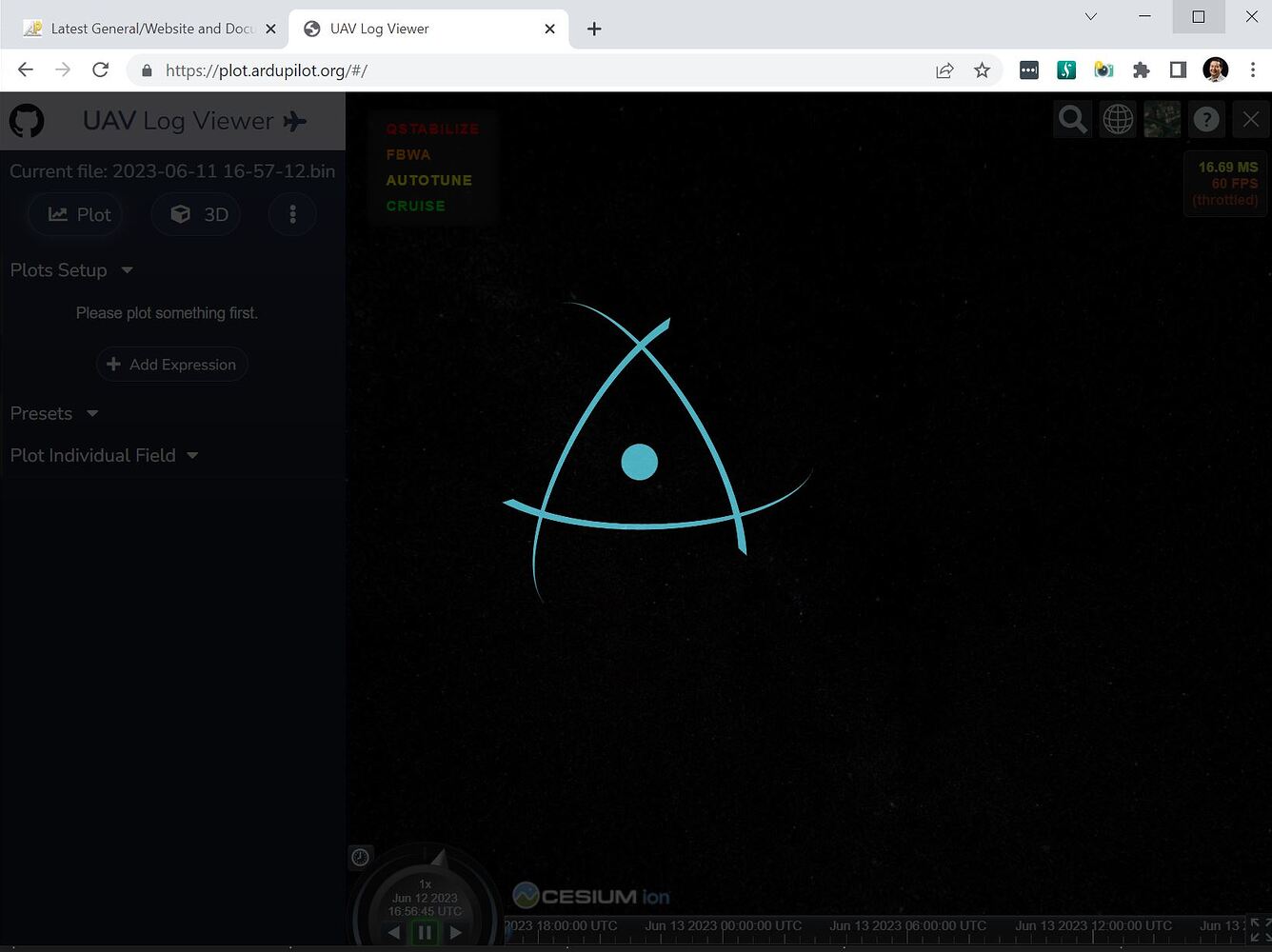Switch to the Plot tab
The image size is (1272, 952).
coord(75,214)
